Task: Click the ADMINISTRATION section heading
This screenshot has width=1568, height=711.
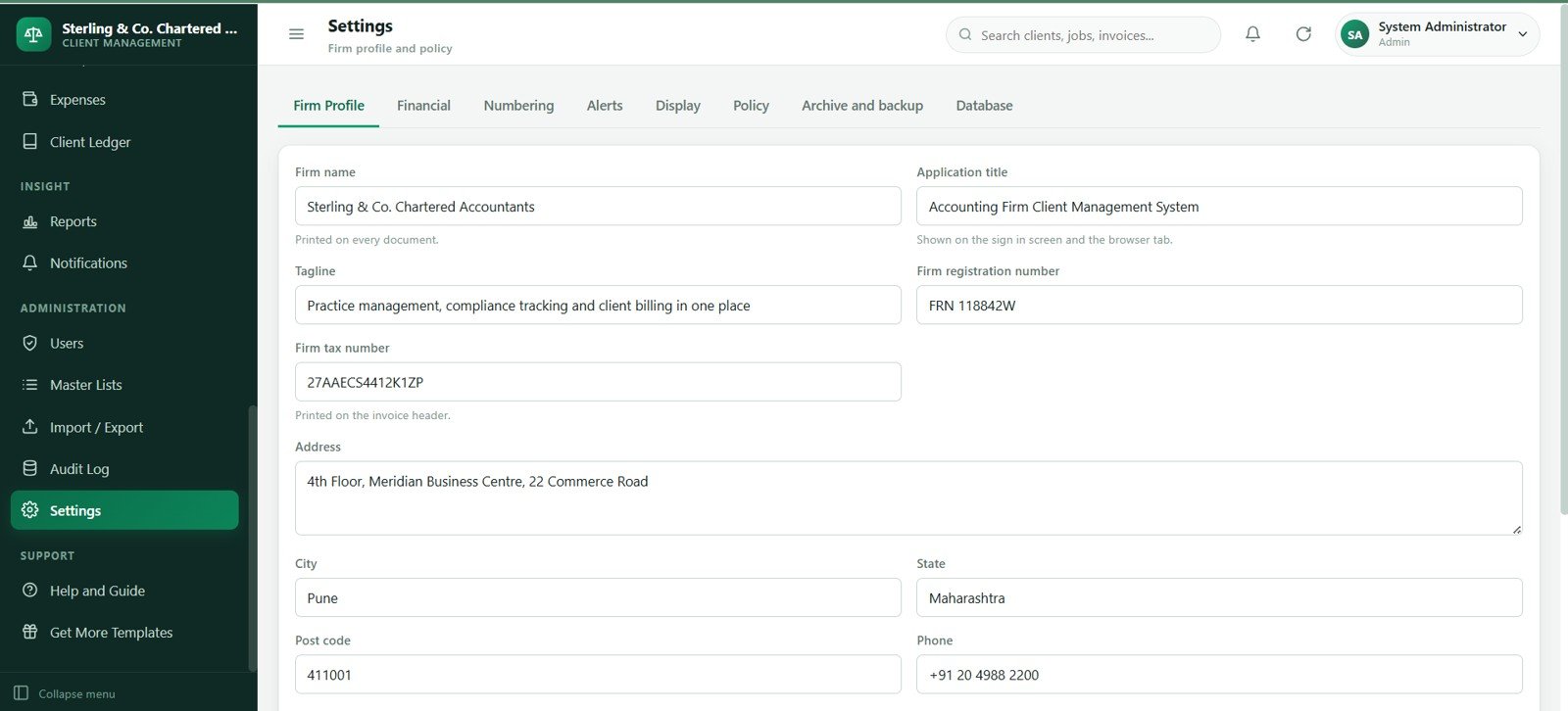Action: [x=73, y=308]
